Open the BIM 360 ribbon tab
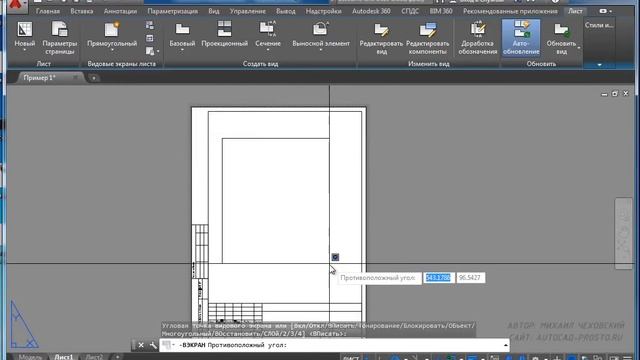Screen dimensions: 640x360 tap(441, 11)
